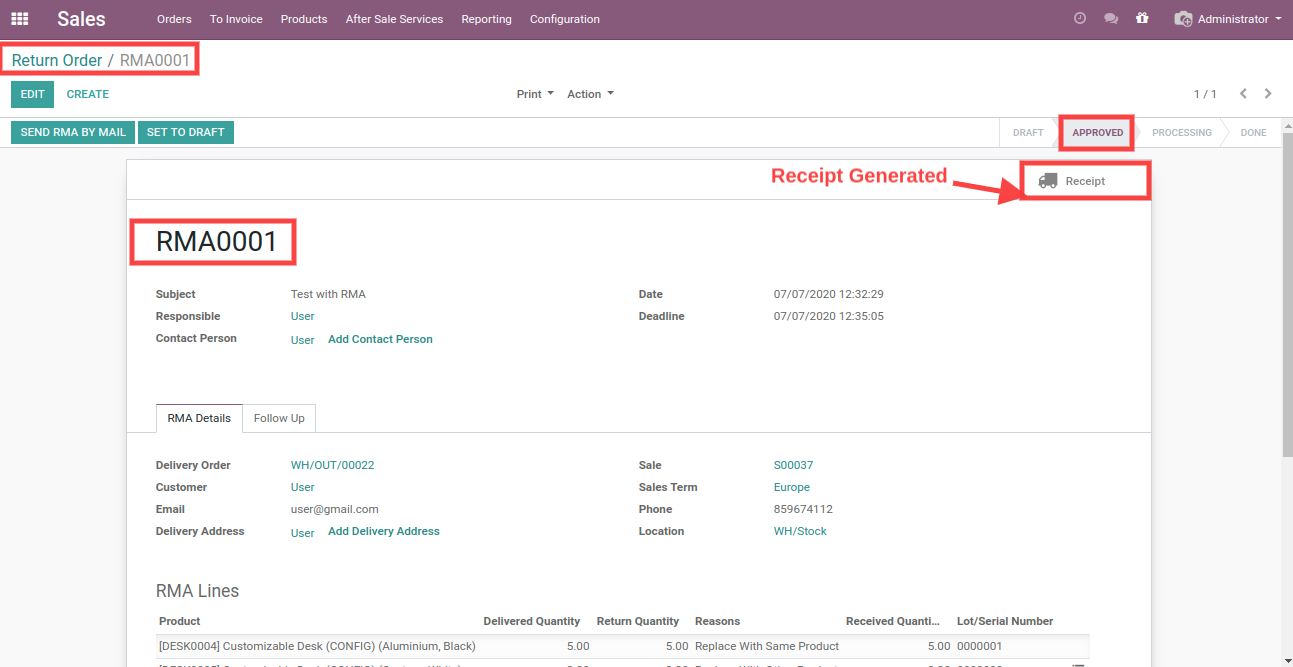Open the Administrator user menu
The image size is (1293, 667).
tap(1228, 19)
